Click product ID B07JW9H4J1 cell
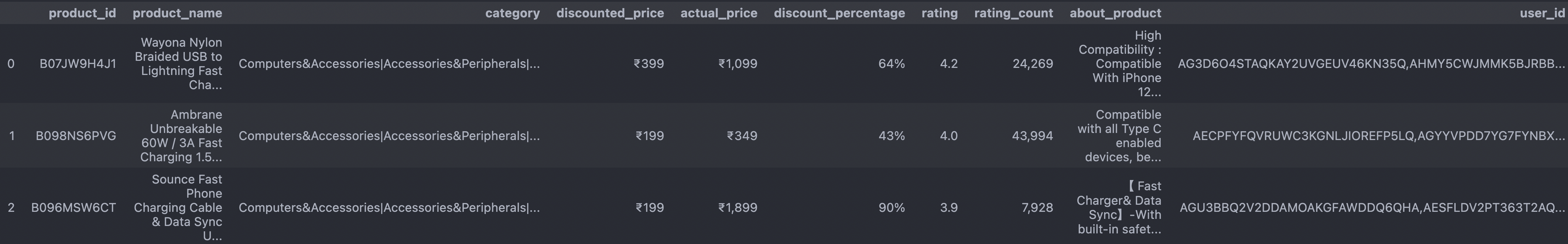The height and width of the screenshot is (244, 1568). pos(78,63)
